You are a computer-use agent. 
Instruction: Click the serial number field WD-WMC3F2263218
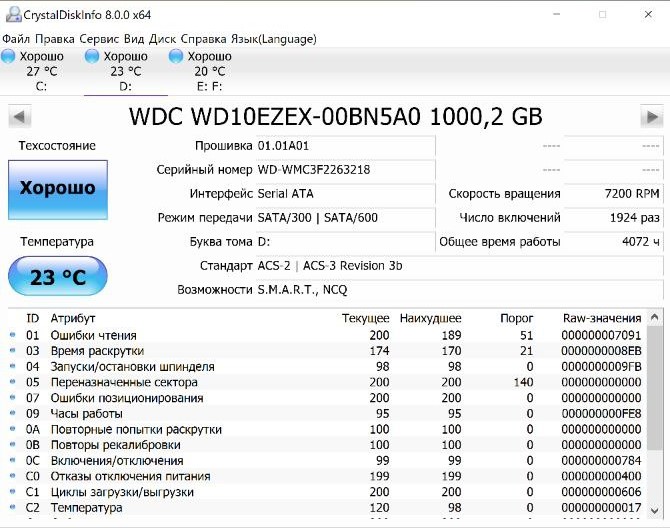(x=345, y=170)
